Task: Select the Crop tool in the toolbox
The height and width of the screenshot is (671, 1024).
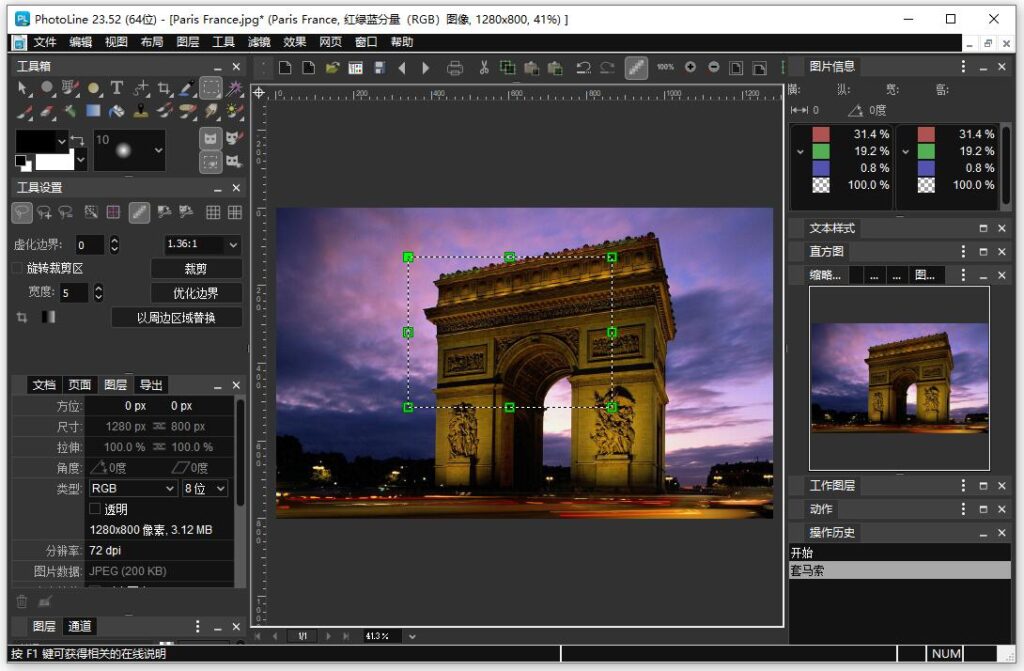Action: pyautogui.click(x=163, y=88)
